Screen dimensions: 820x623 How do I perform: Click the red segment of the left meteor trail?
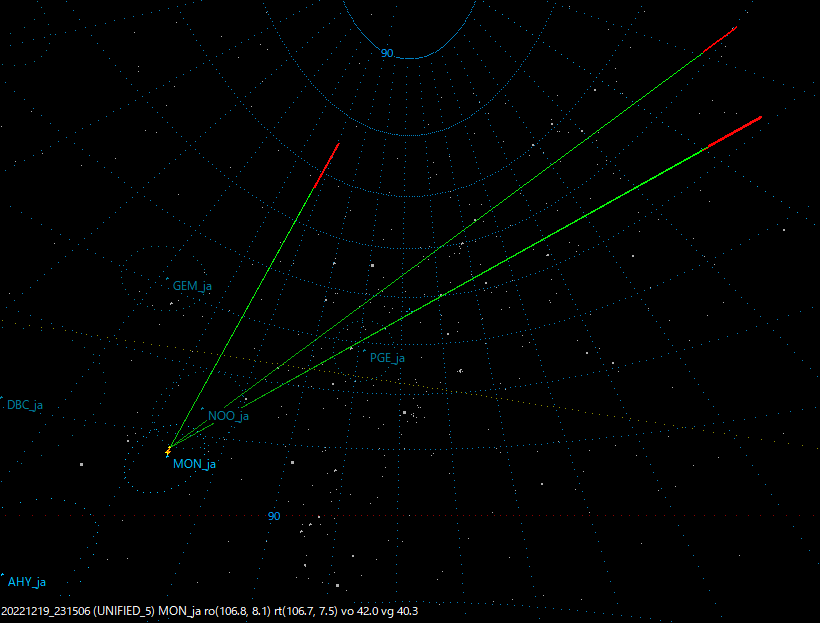pos(327,165)
